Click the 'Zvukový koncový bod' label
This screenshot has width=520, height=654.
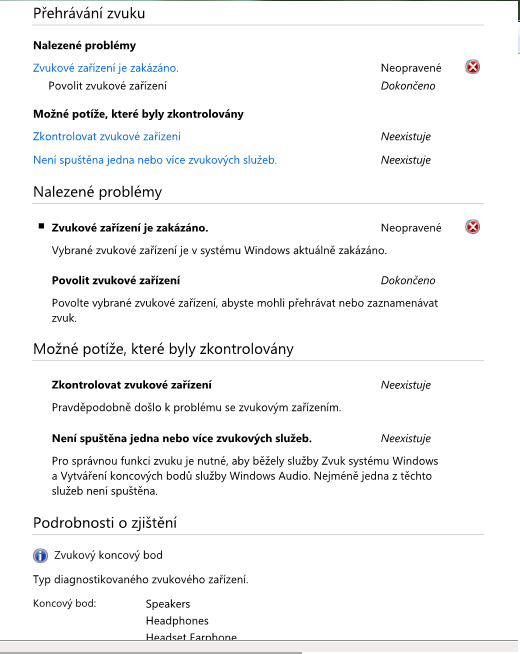[108, 555]
